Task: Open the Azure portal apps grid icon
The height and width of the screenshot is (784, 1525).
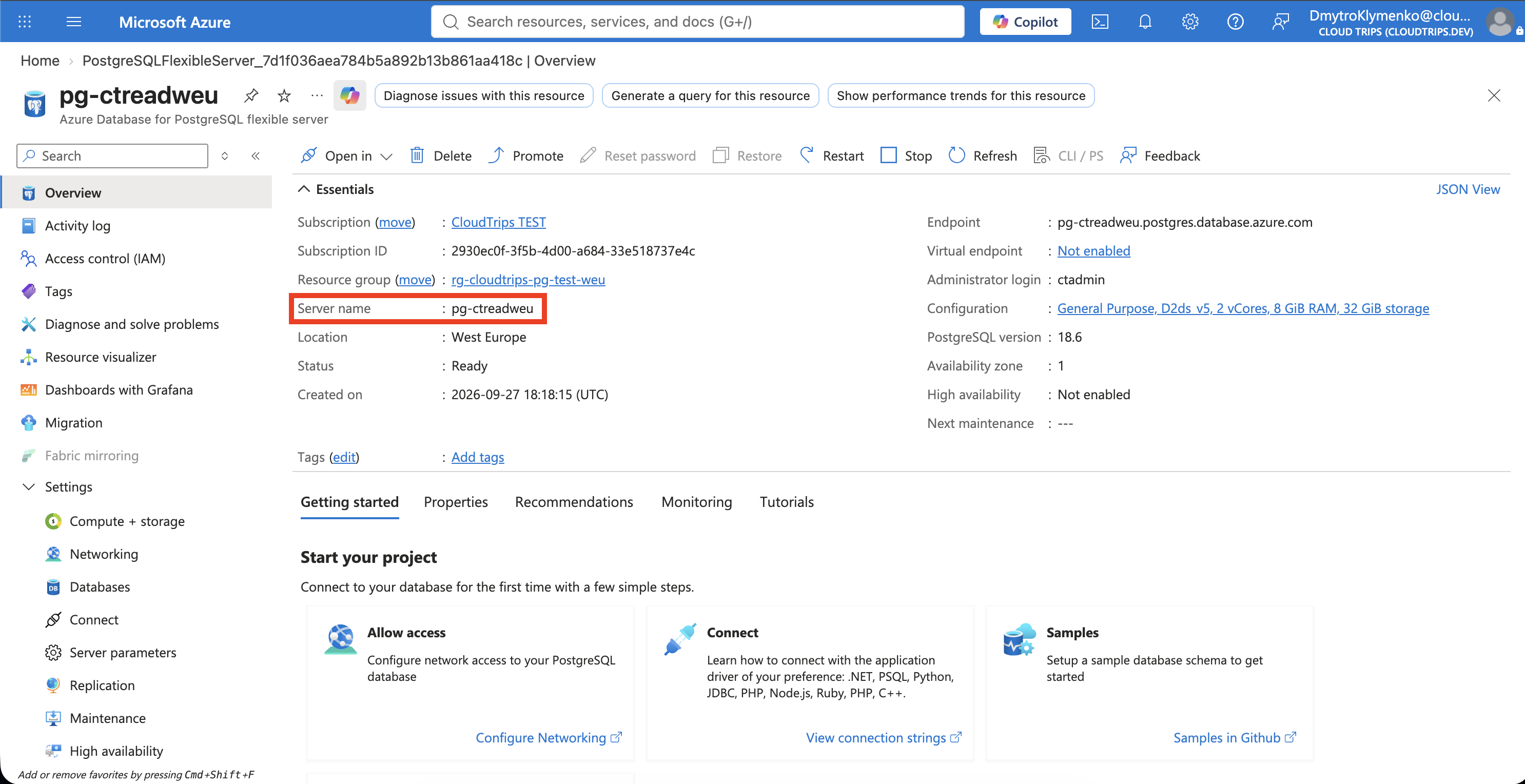Action: coord(24,22)
